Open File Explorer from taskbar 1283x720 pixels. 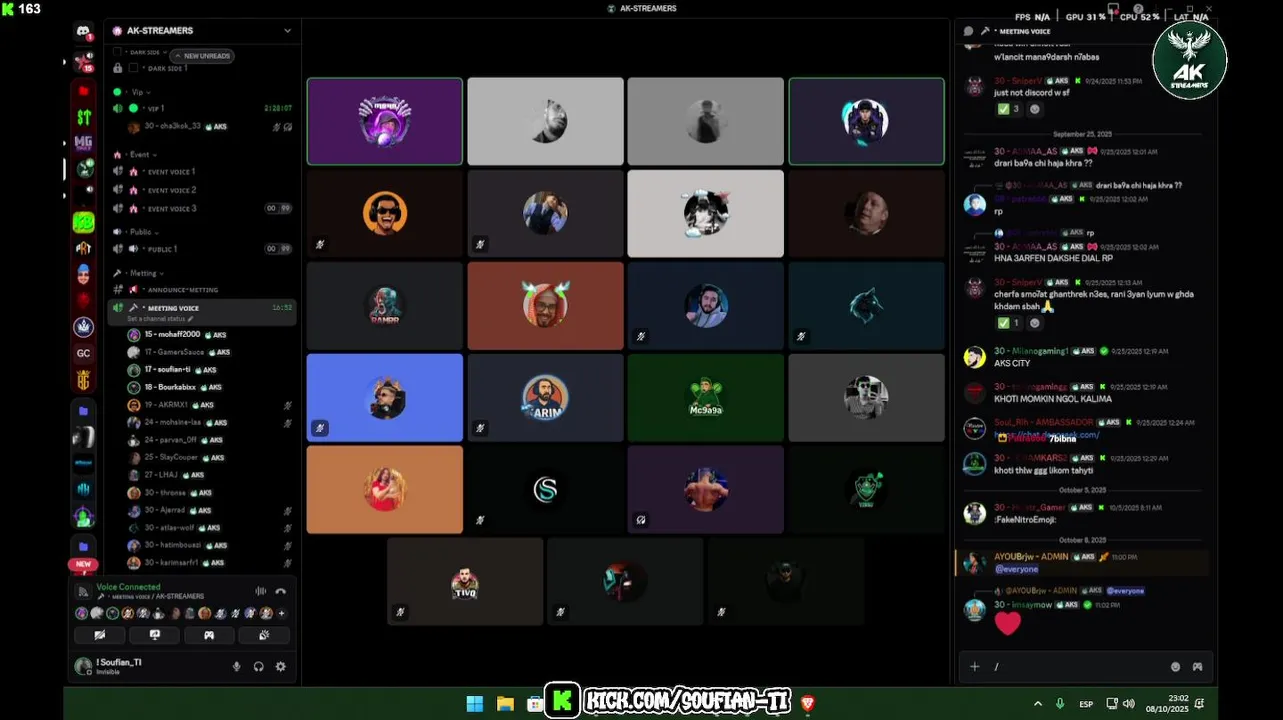505,703
